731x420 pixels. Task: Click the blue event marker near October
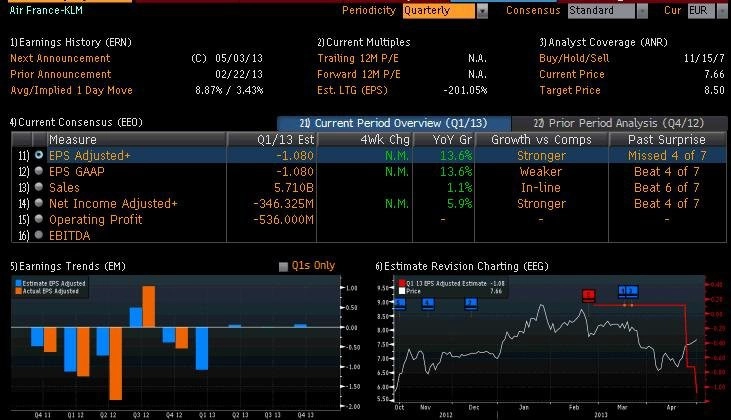coord(400,304)
